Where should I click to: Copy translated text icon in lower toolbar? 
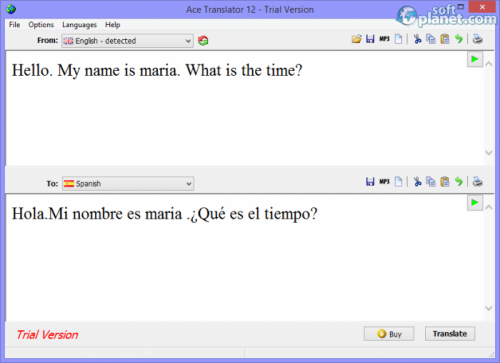[x=431, y=182]
